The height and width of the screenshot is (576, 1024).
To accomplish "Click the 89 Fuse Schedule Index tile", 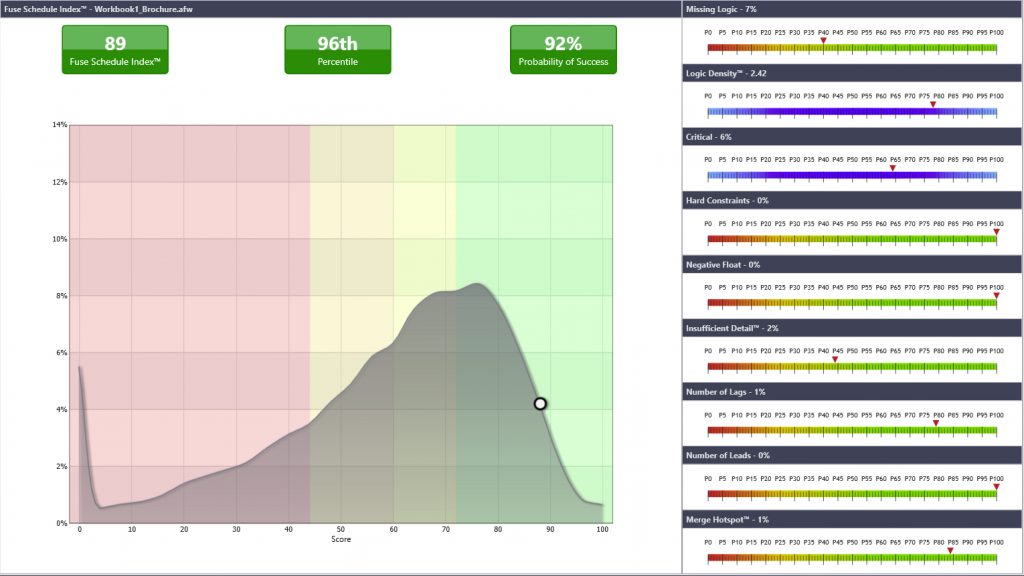I will pos(115,50).
